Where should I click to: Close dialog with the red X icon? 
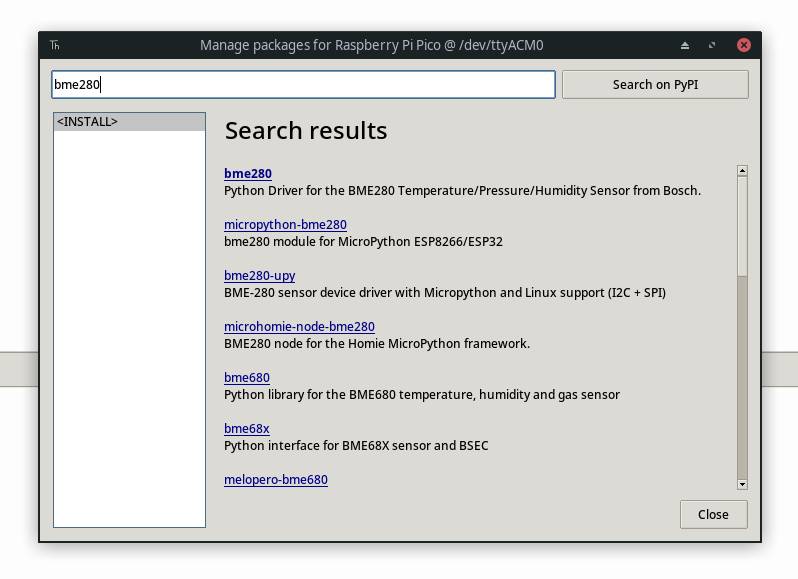pyautogui.click(x=744, y=45)
